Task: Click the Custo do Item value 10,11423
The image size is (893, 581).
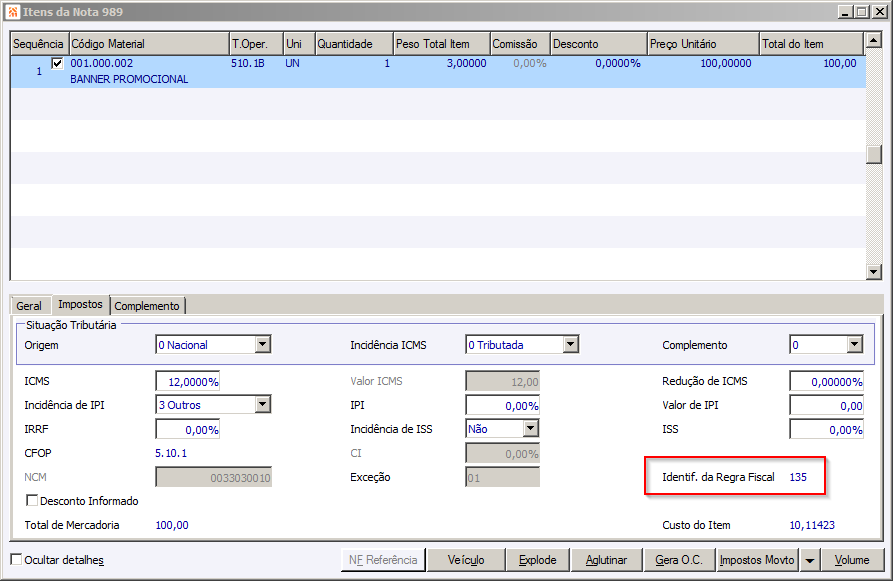Action: (812, 525)
